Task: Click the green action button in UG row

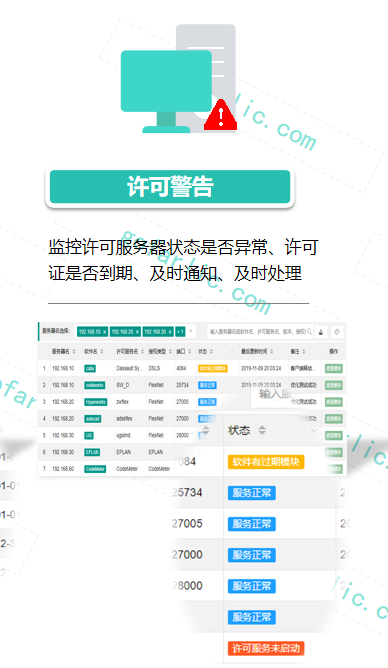Action: [x=333, y=435]
